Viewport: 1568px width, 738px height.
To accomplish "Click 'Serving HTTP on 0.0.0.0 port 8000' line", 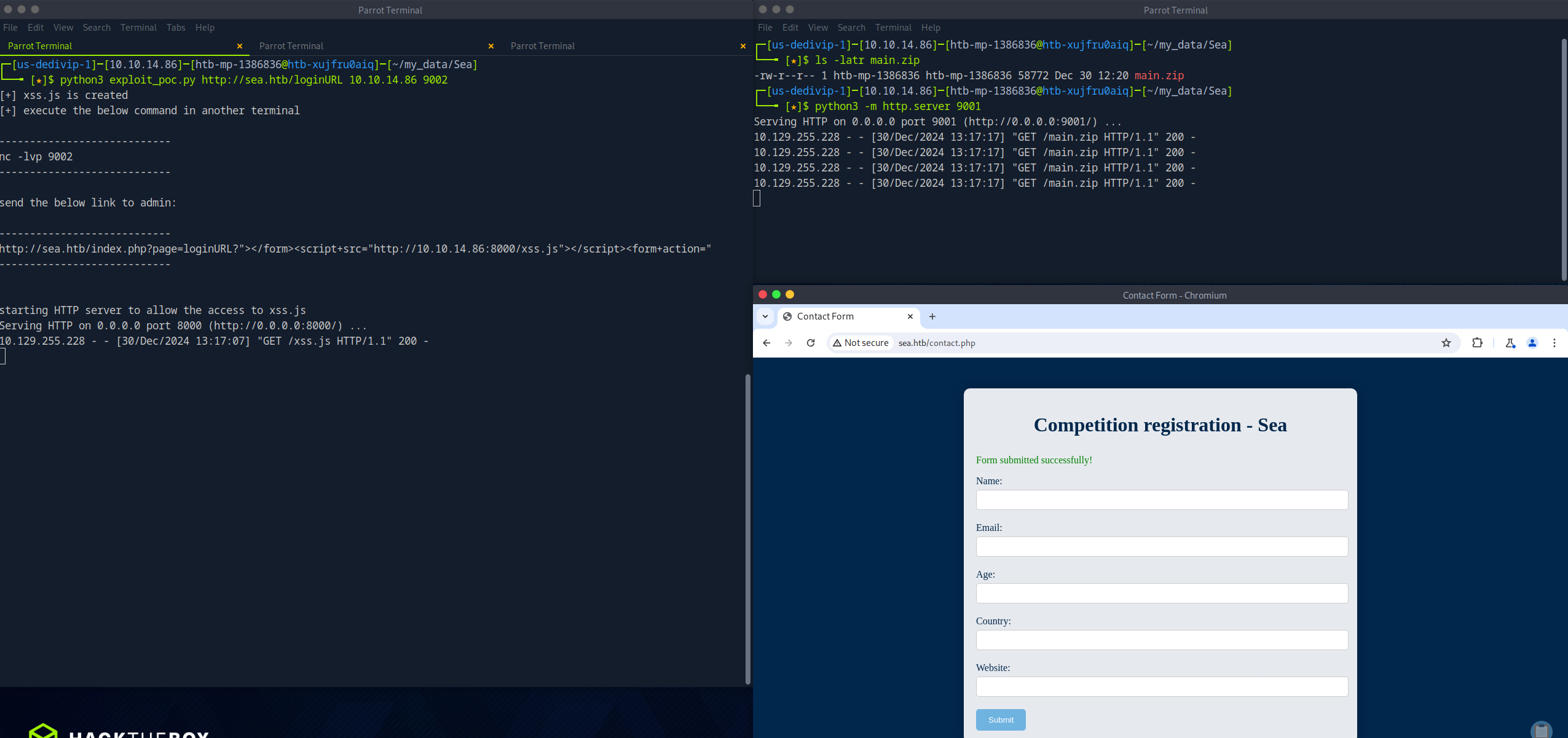I will coord(183,326).
